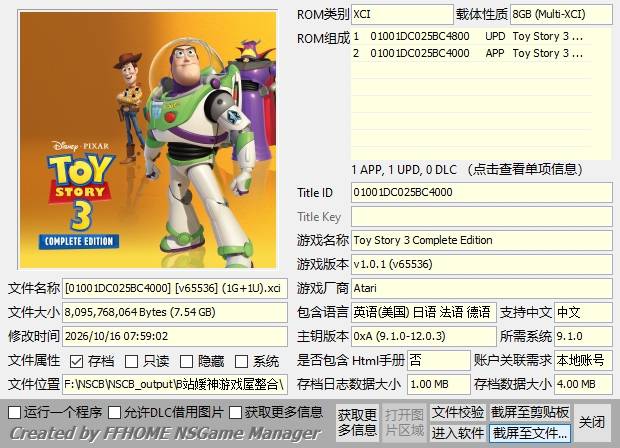Save screenshot via 截屏至文件... button

click(530, 433)
